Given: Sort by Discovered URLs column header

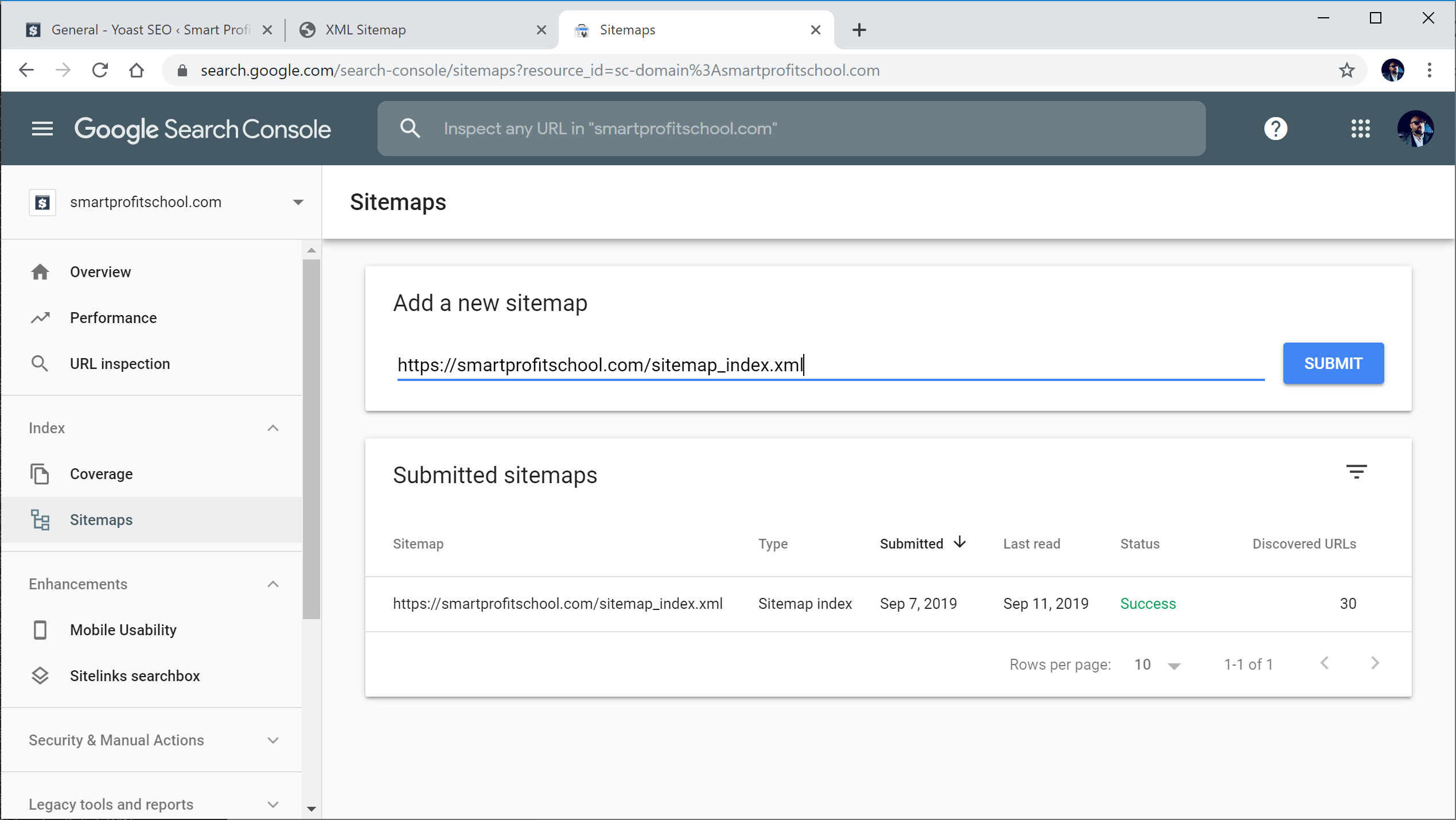Looking at the screenshot, I should click(x=1304, y=544).
